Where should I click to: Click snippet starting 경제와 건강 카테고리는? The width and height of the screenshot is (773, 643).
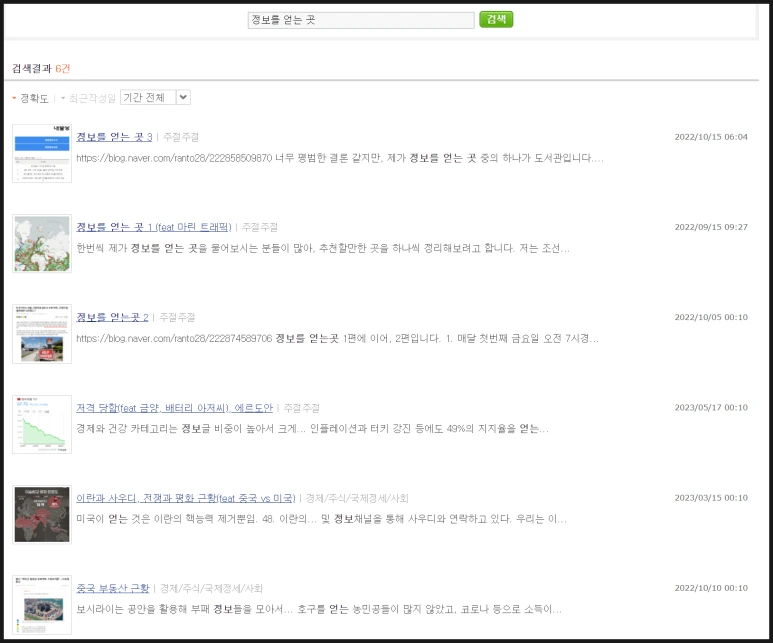tap(312, 429)
